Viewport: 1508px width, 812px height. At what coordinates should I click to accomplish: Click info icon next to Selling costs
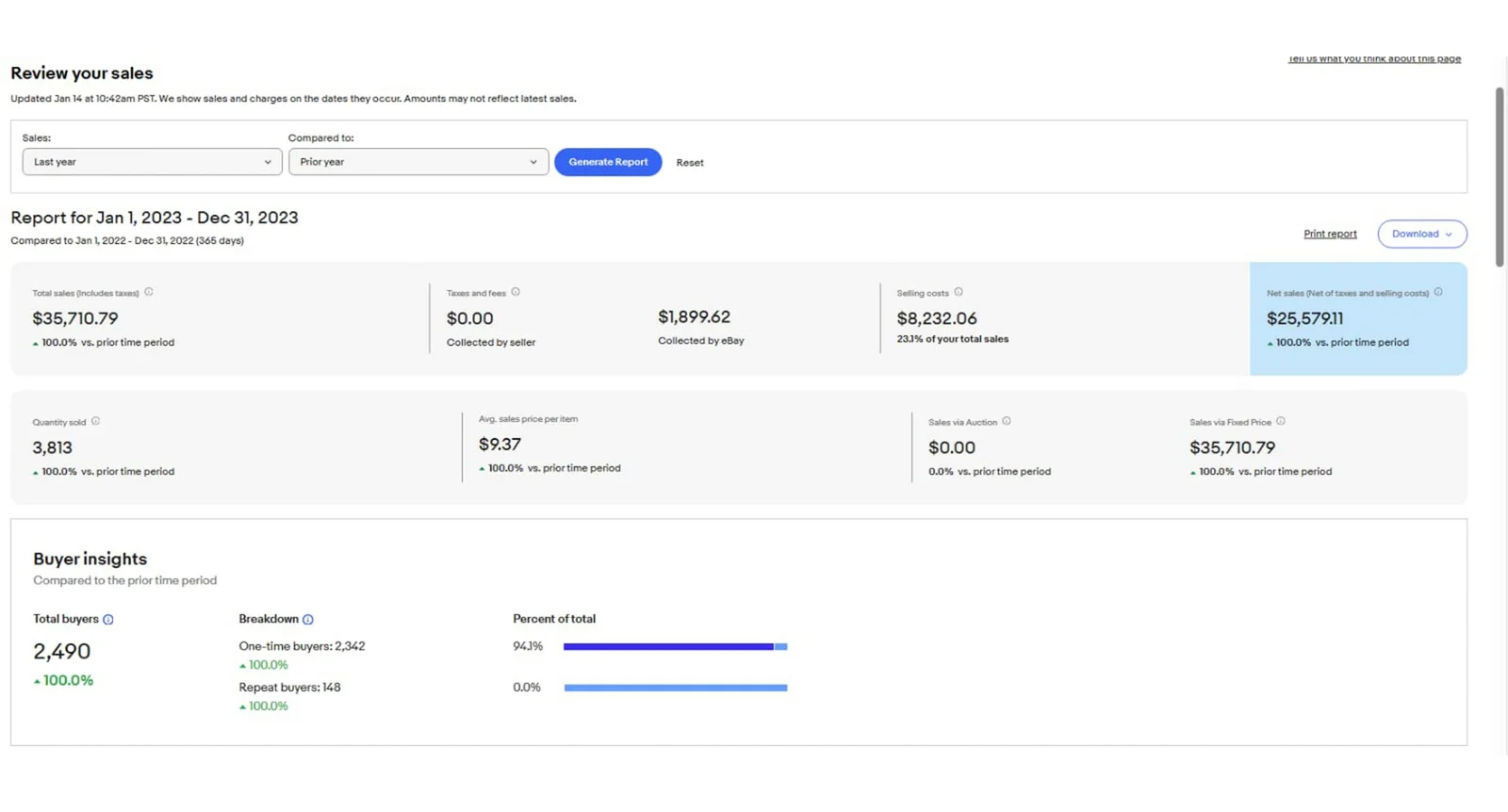pyautogui.click(x=959, y=292)
